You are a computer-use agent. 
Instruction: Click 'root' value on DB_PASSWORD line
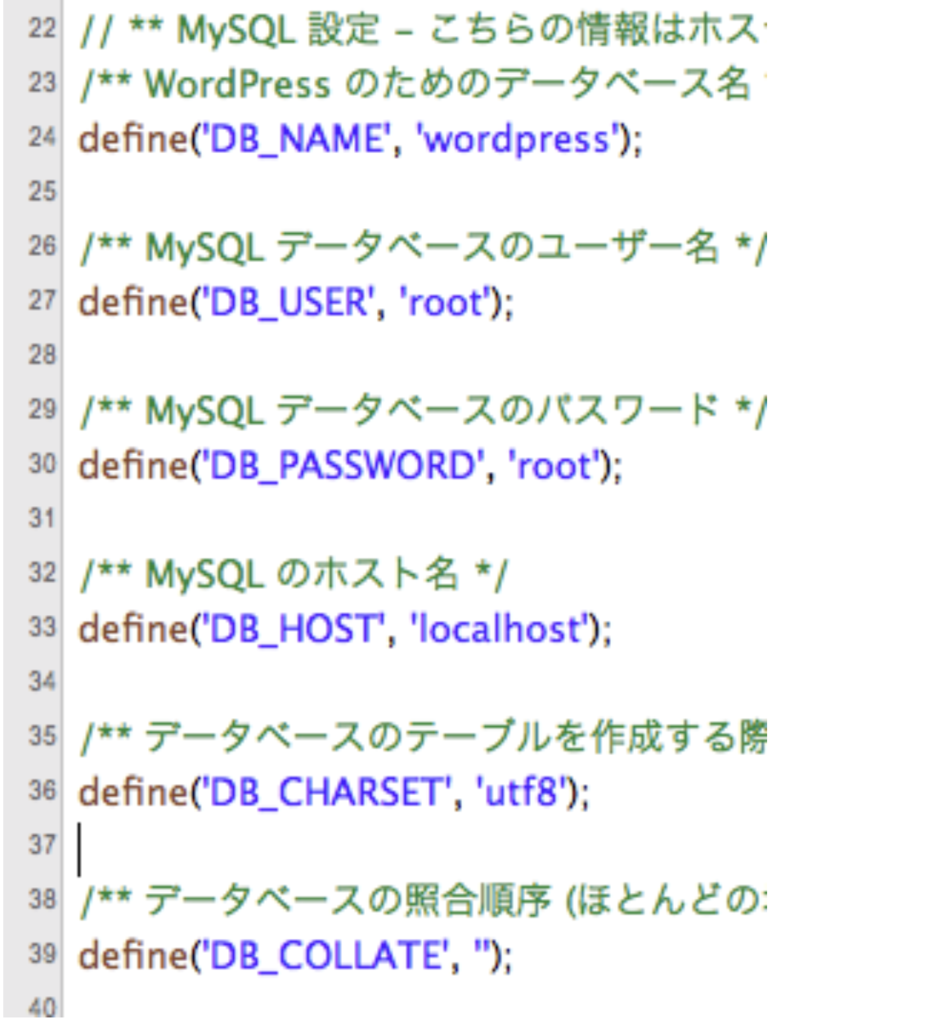click(x=553, y=466)
